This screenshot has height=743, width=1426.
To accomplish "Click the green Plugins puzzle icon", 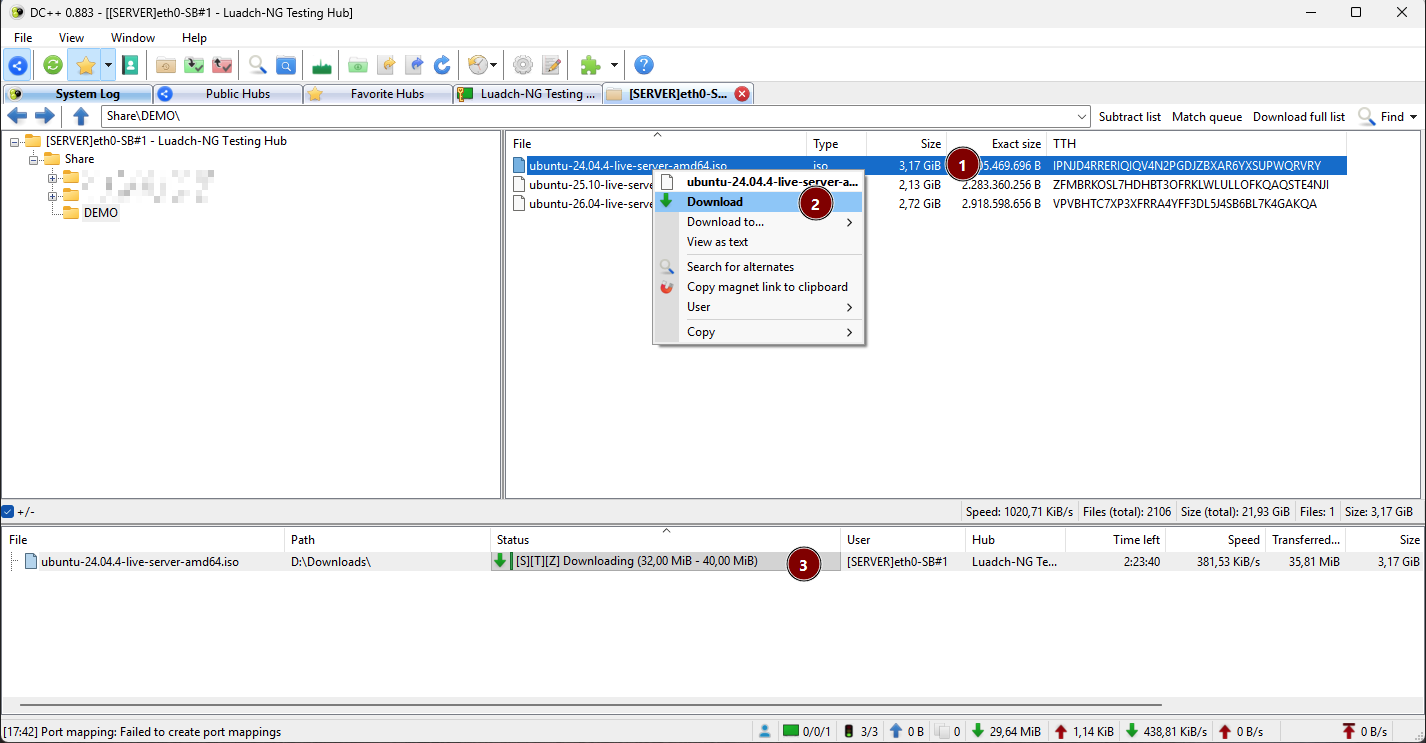I will [590, 65].
